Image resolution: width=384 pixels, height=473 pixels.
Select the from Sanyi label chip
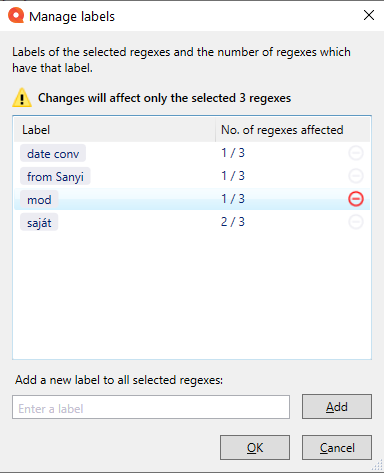[x=55, y=176]
